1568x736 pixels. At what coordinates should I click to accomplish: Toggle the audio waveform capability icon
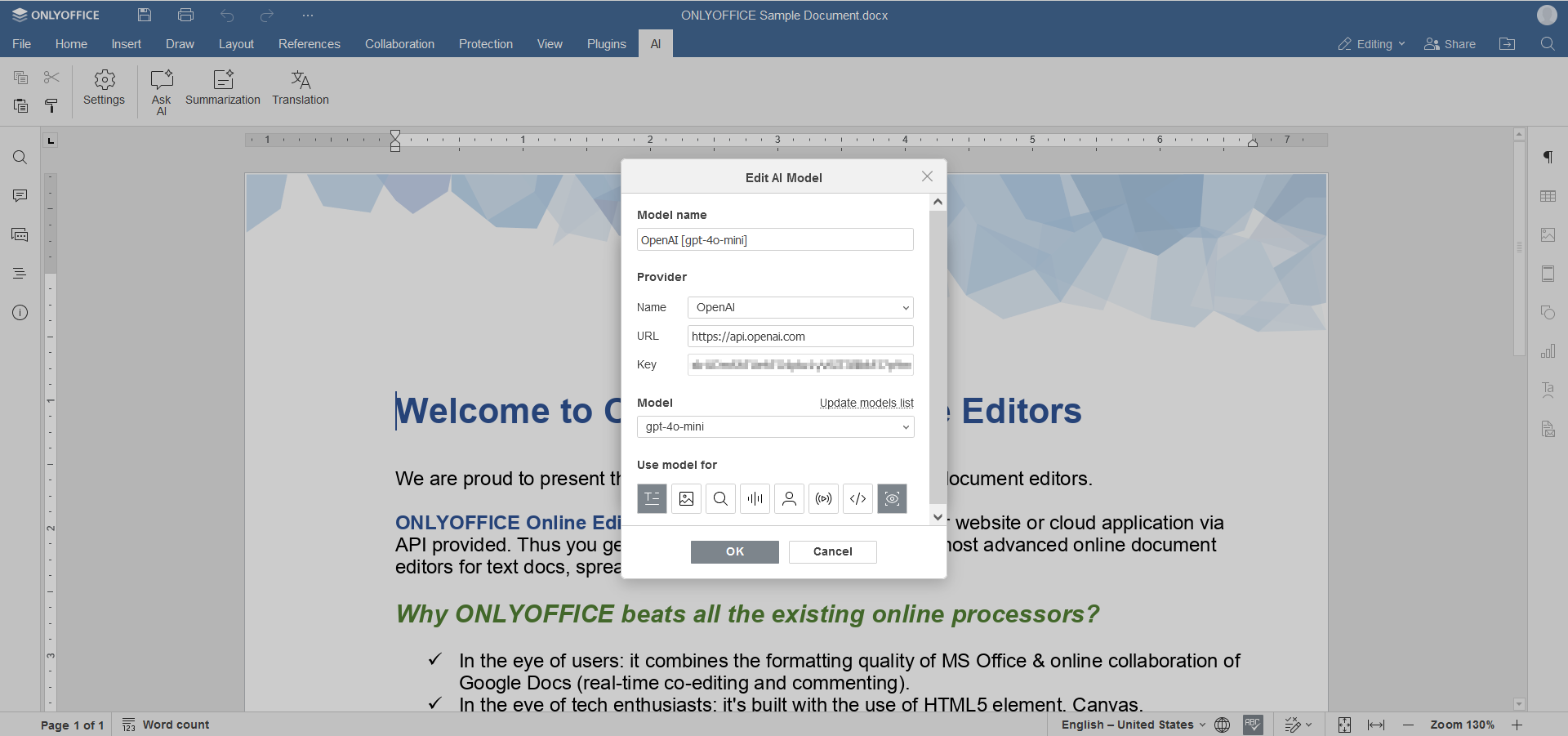tap(755, 498)
